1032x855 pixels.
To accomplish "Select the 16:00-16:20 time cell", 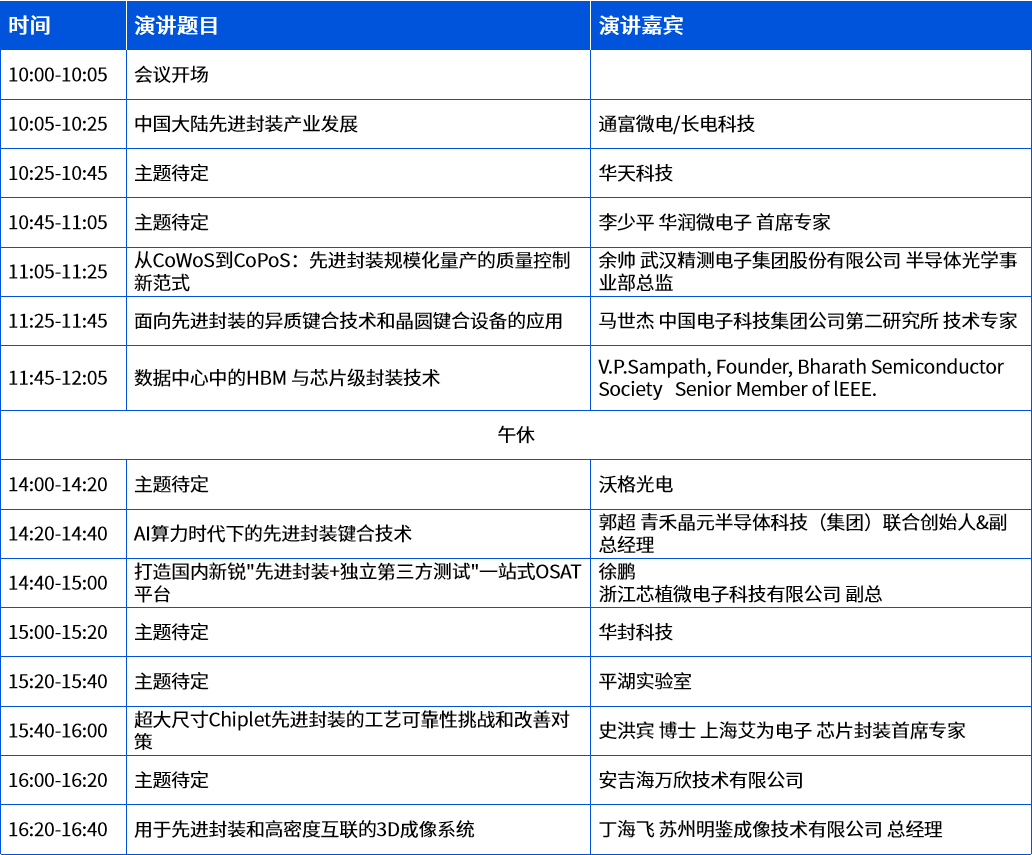I will click(x=63, y=780).
